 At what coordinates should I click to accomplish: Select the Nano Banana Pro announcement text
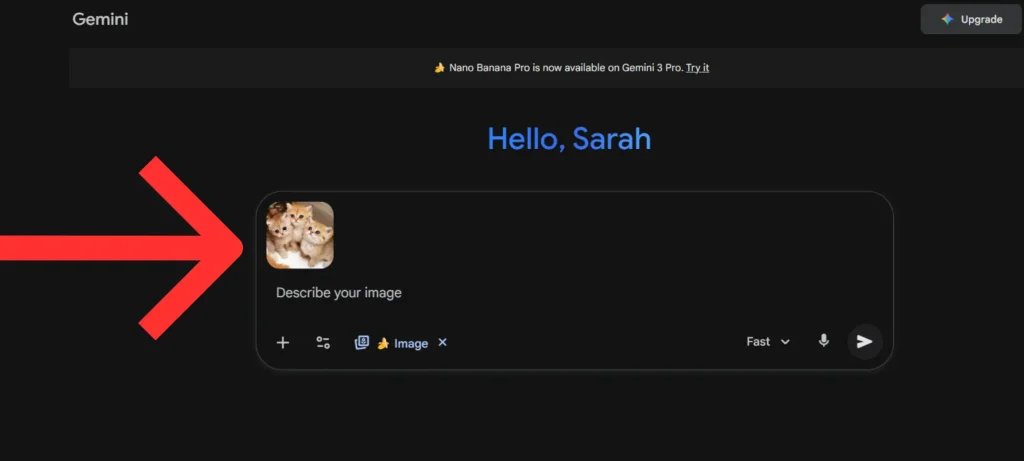point(565,68)
